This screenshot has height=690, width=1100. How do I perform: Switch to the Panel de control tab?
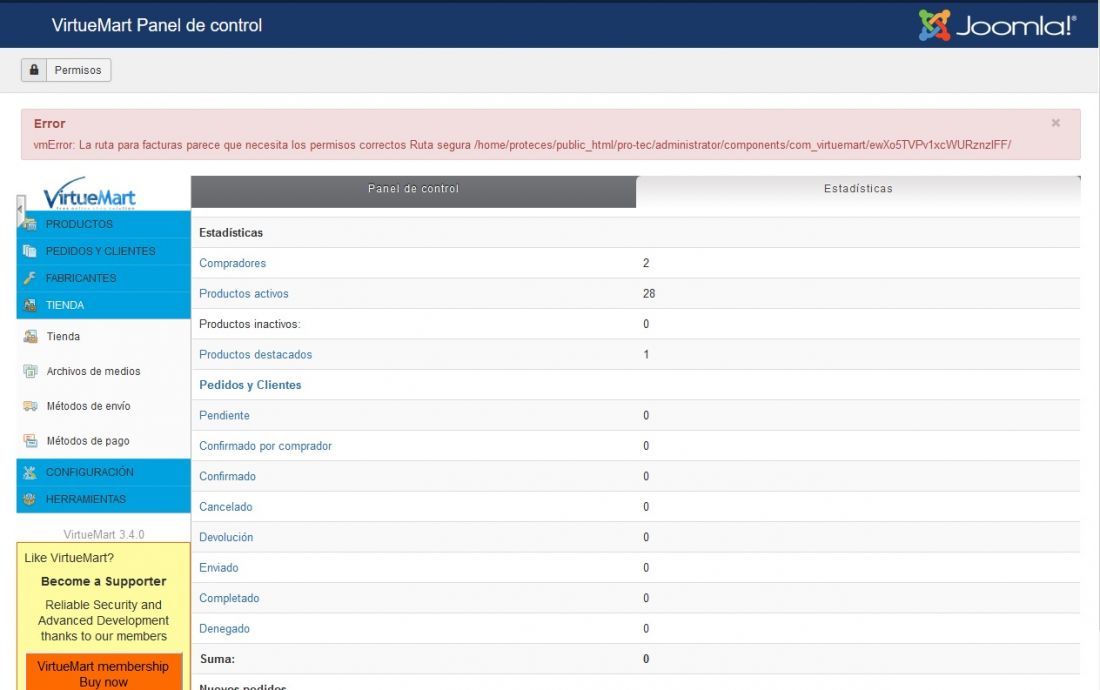[x=413, y=191]
